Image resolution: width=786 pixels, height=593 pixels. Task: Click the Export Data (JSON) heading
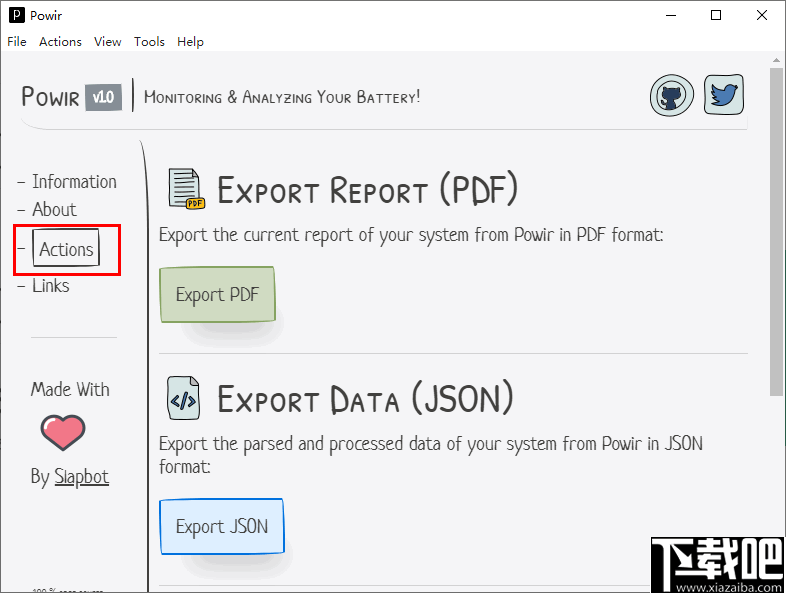click(365, 399)
